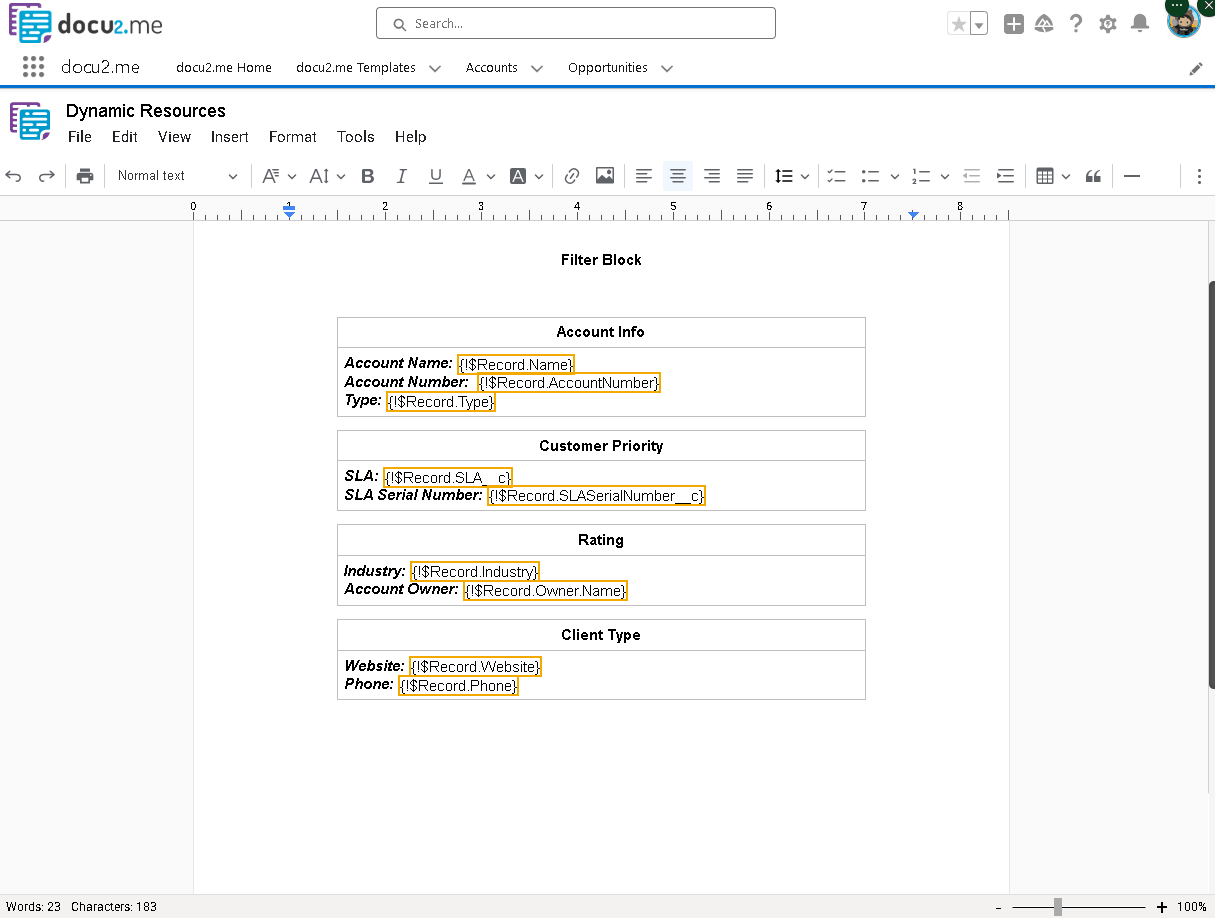Open more toolbar options
This screenshot has width=1215, height=918.
[x=1199, y=176]
